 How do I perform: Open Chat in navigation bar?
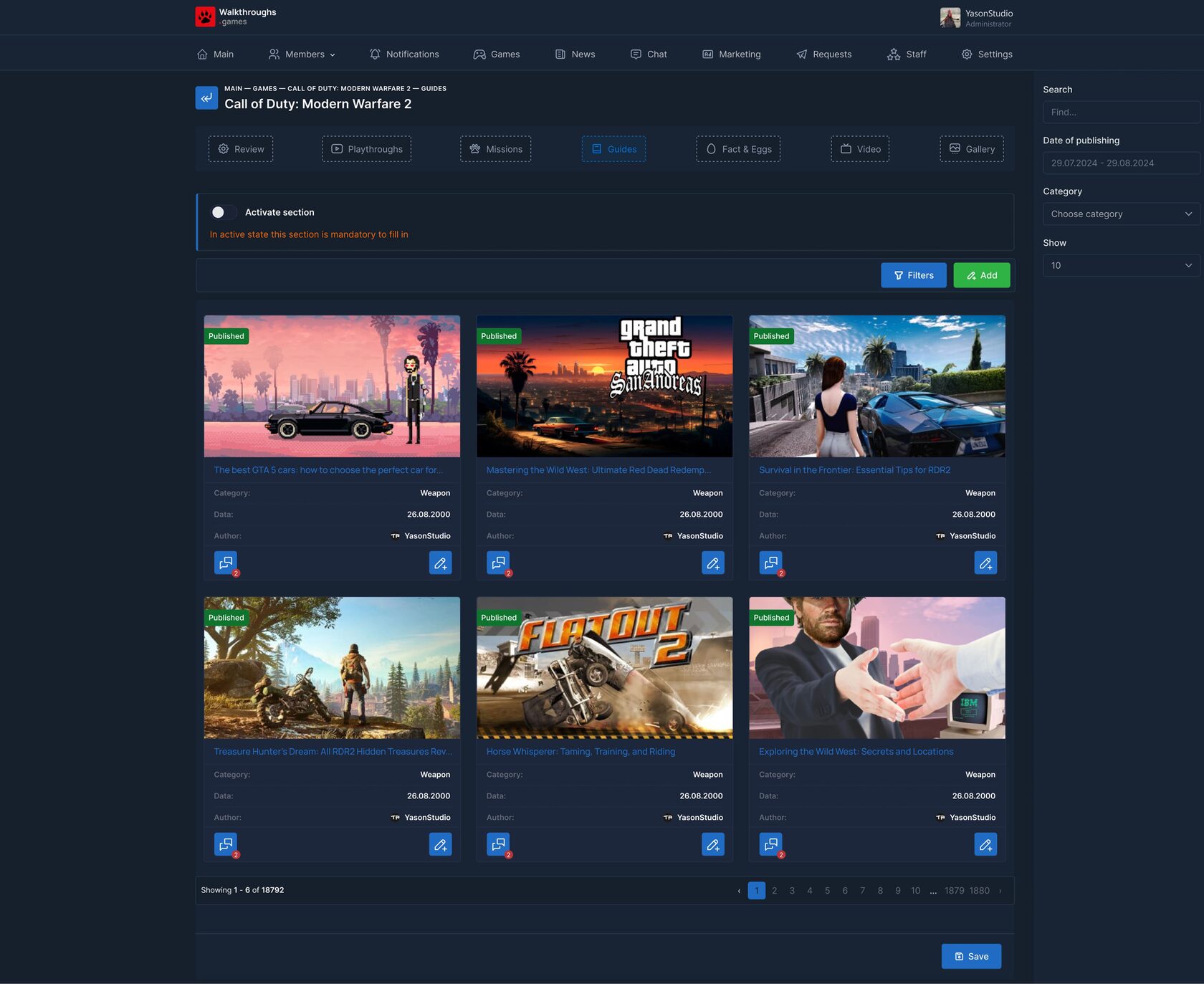[649, 54]
